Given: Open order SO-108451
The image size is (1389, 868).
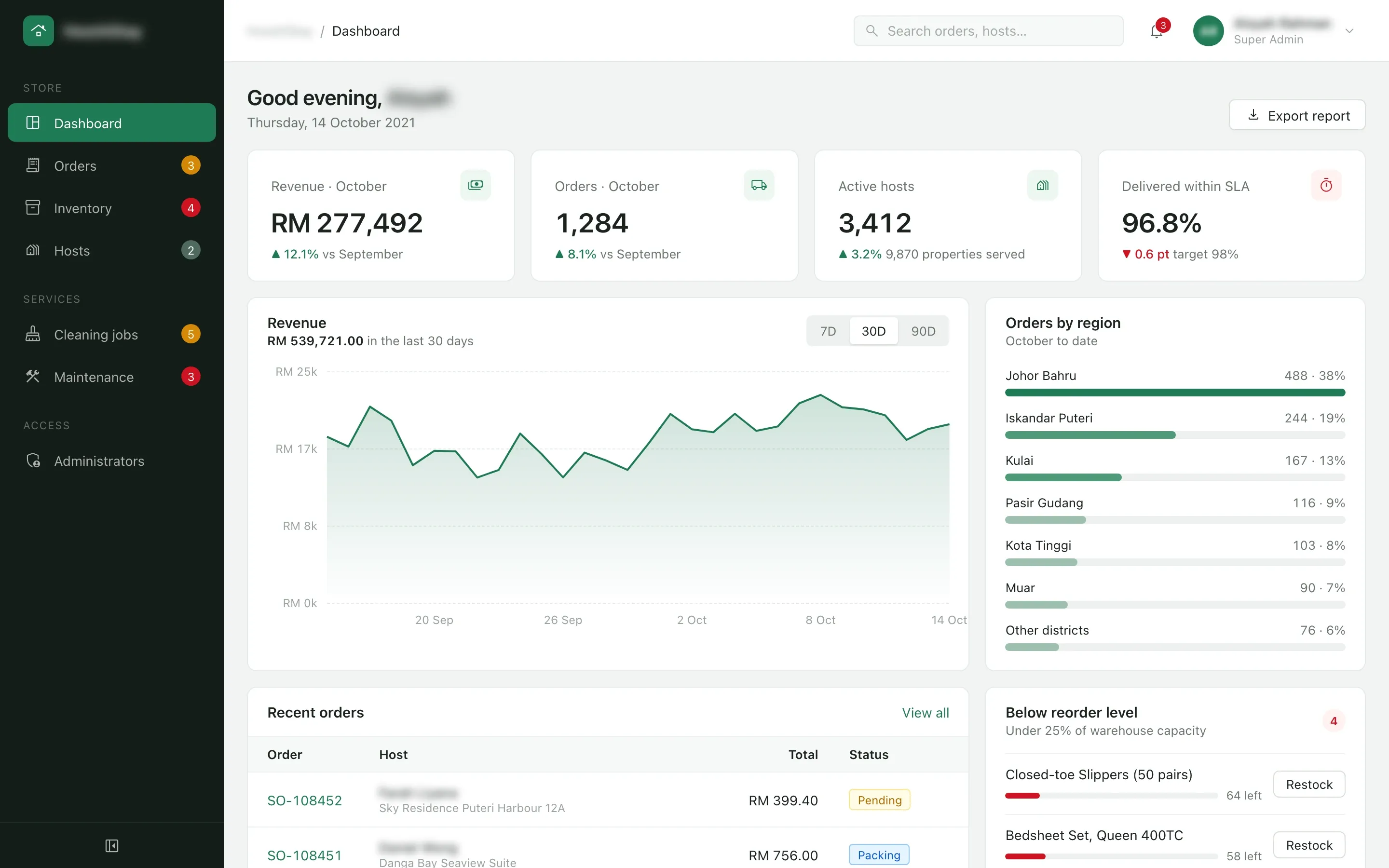Looking at the screenshot, I should click(304, 855).
